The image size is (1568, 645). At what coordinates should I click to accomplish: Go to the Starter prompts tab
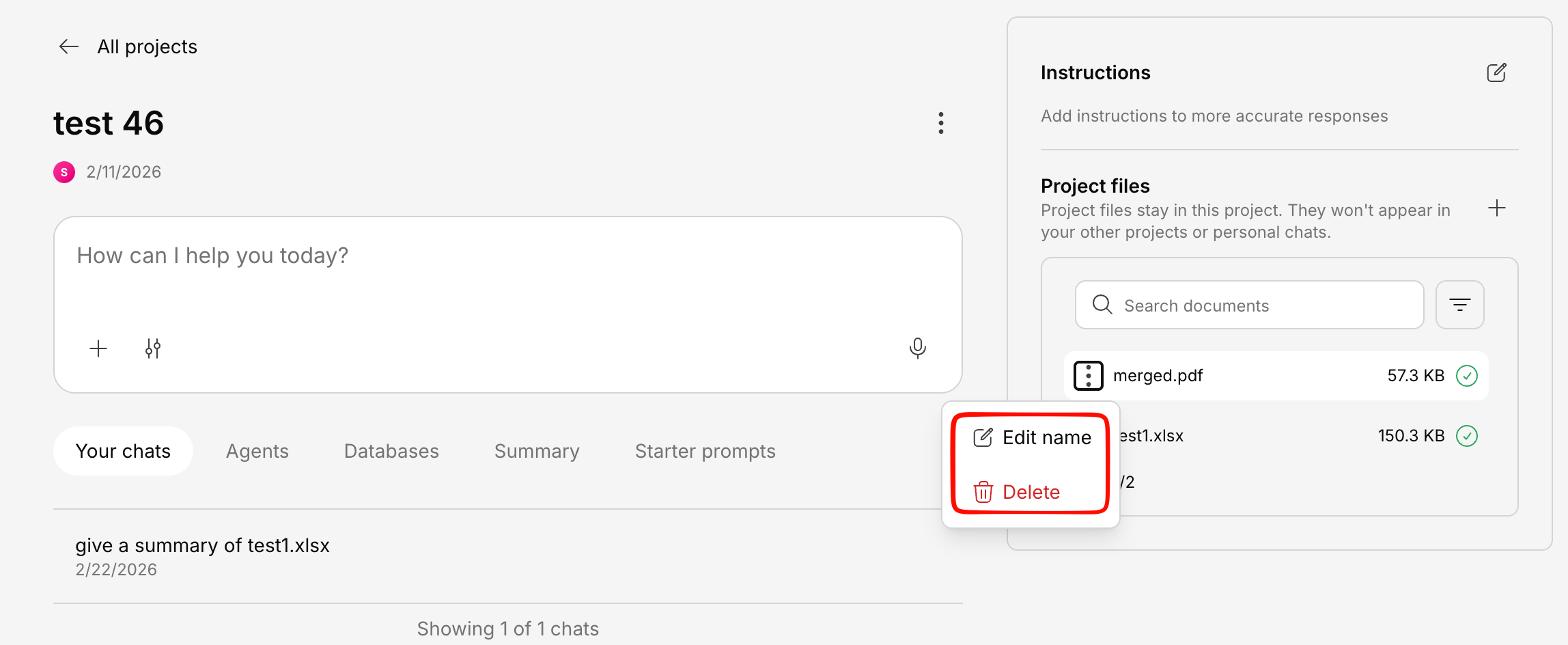point(705,451)
